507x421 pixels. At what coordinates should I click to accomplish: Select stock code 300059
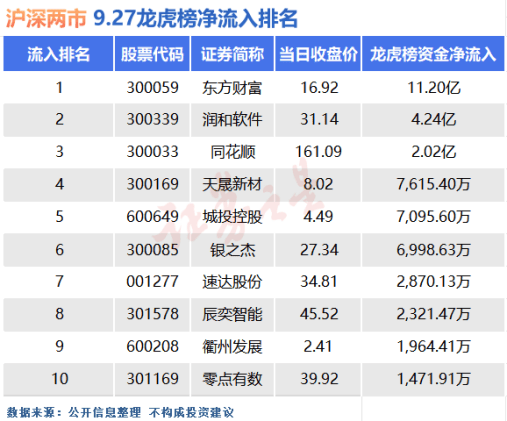153,88
